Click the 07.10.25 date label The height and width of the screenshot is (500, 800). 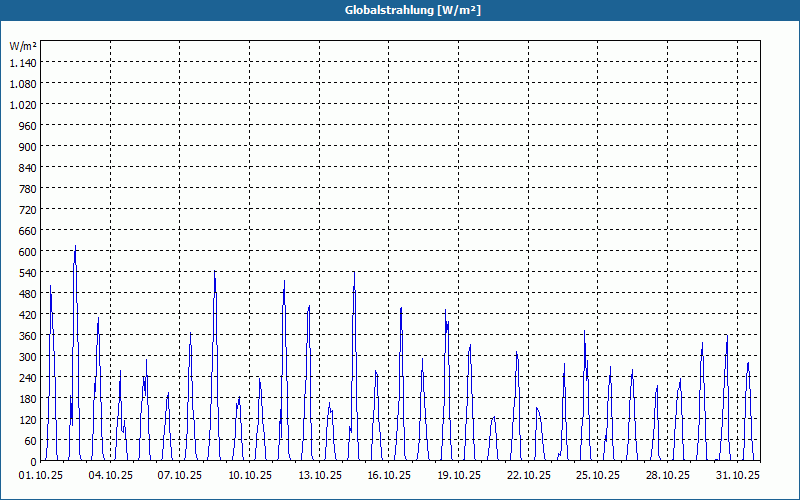(x=180, y=476)
